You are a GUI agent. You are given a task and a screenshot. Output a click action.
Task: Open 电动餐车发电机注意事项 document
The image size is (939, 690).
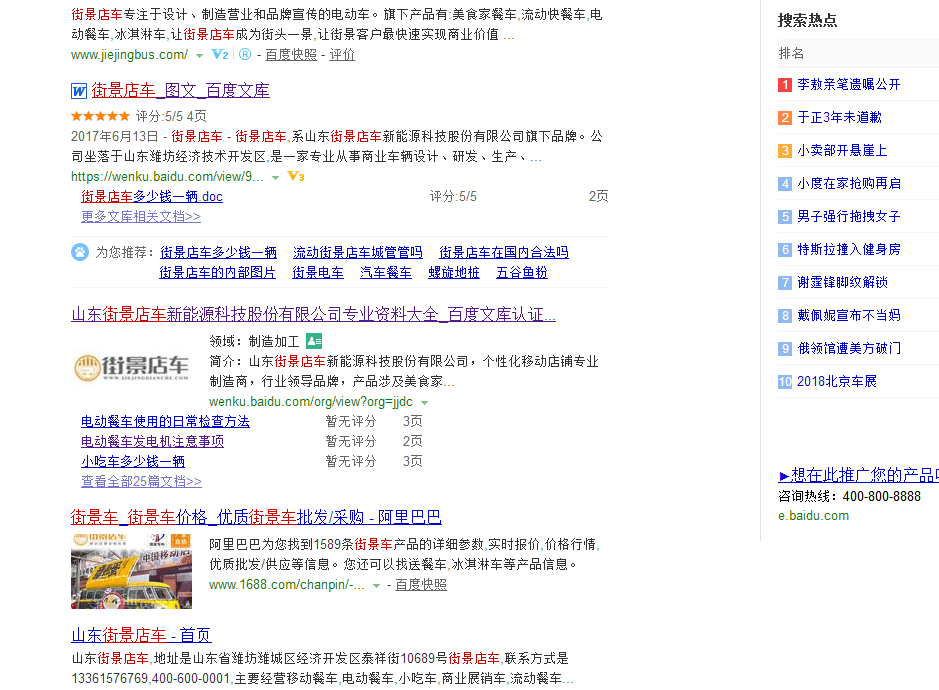pos(152,441)
